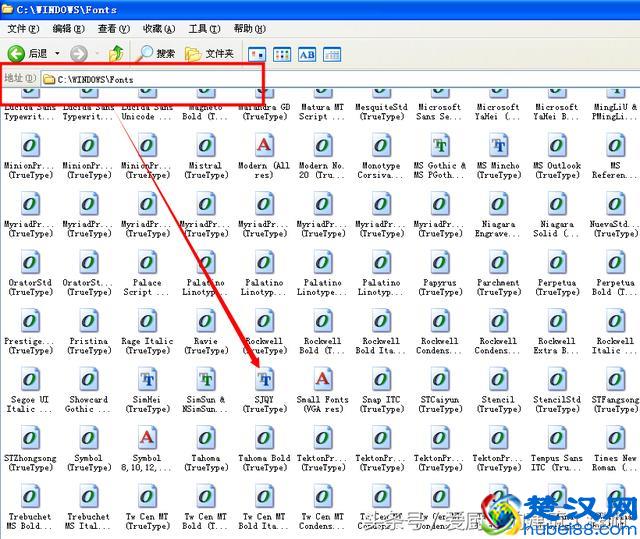This screenshot has height=539, width=640.
Task: Click the address bar showing C:\WINDOWS\Fonts
Action: [x=150, y=79]
